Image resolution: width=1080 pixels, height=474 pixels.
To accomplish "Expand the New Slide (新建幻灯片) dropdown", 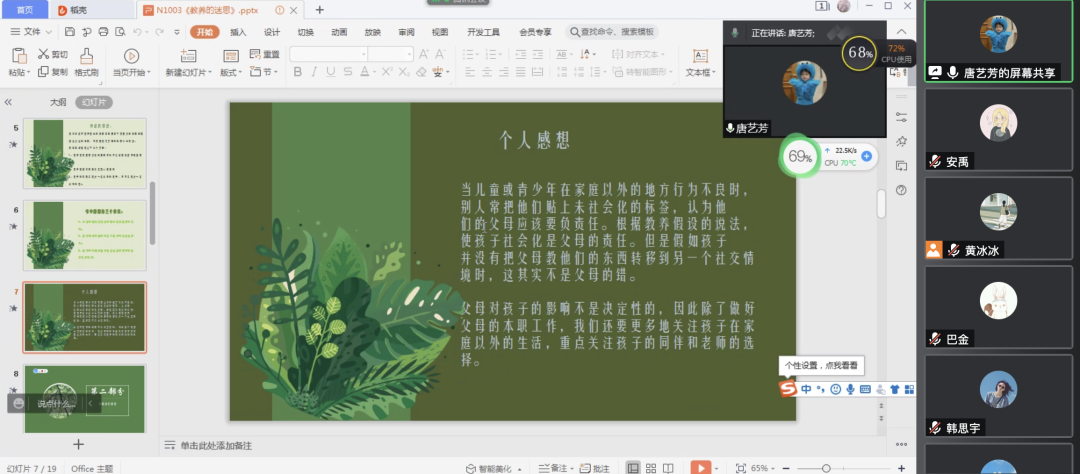I will coord(186,72).
